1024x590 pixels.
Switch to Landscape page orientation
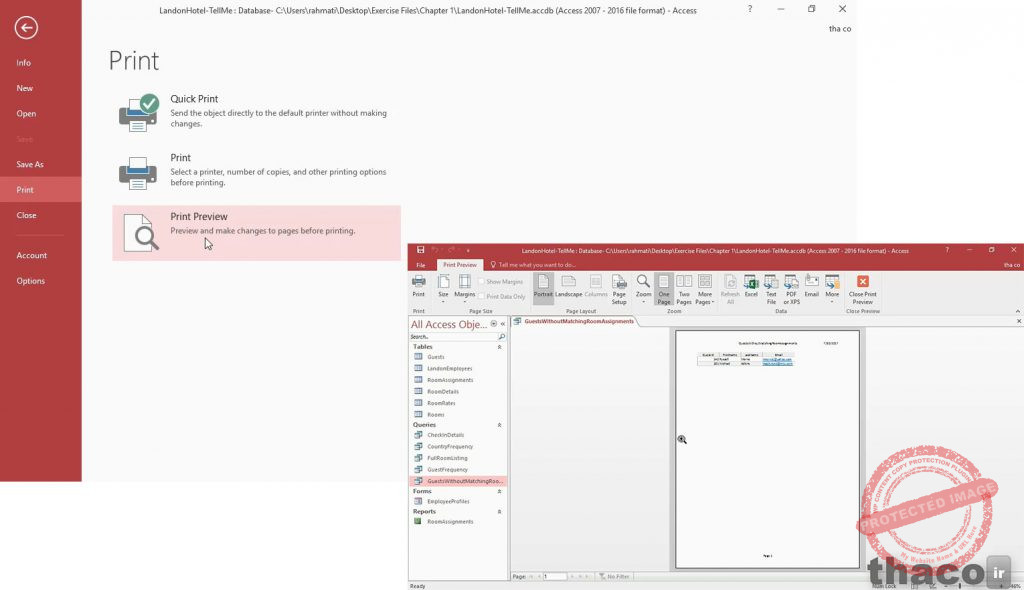(x=568, y=286)
